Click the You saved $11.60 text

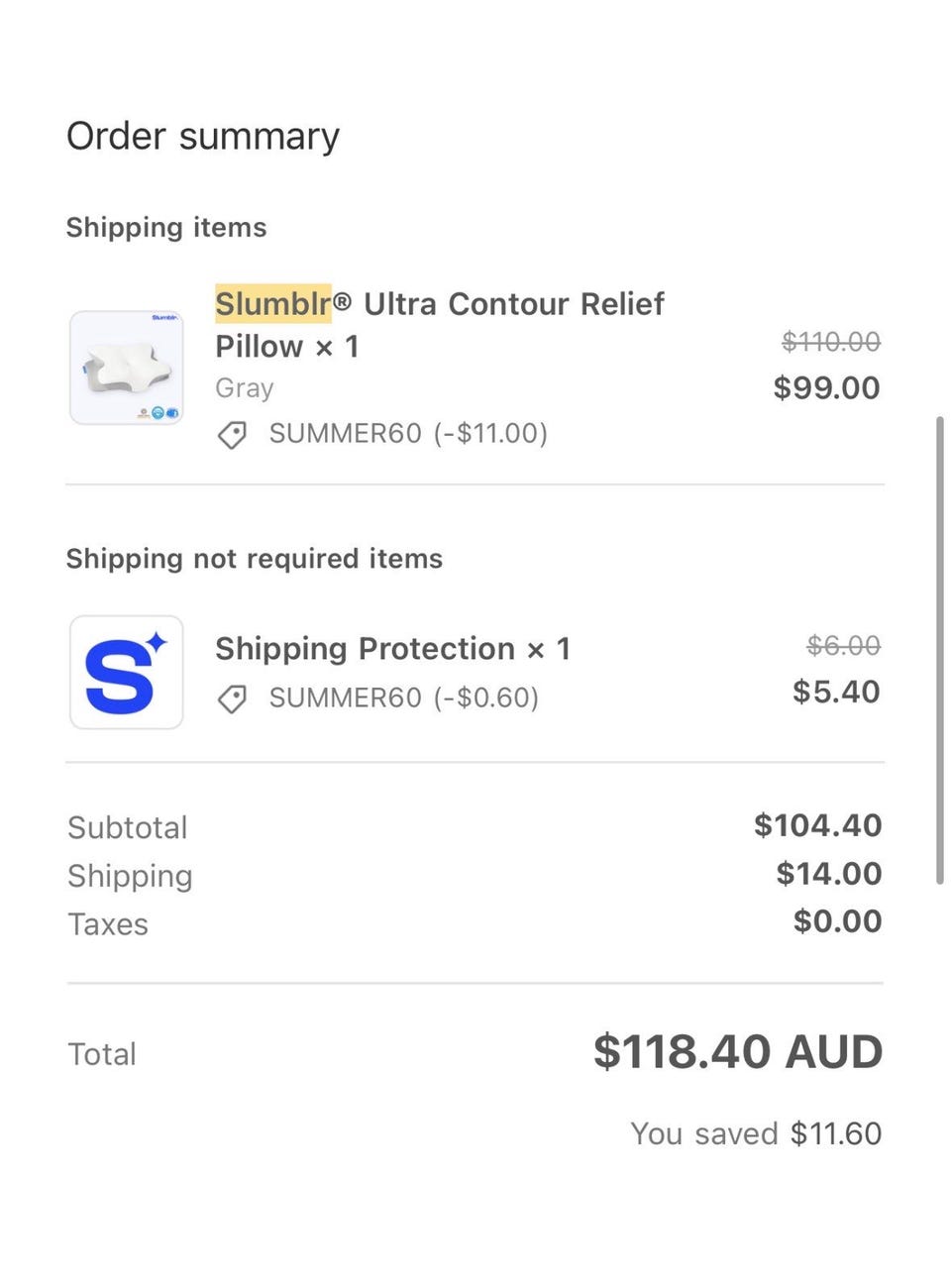click(756, 1133)
